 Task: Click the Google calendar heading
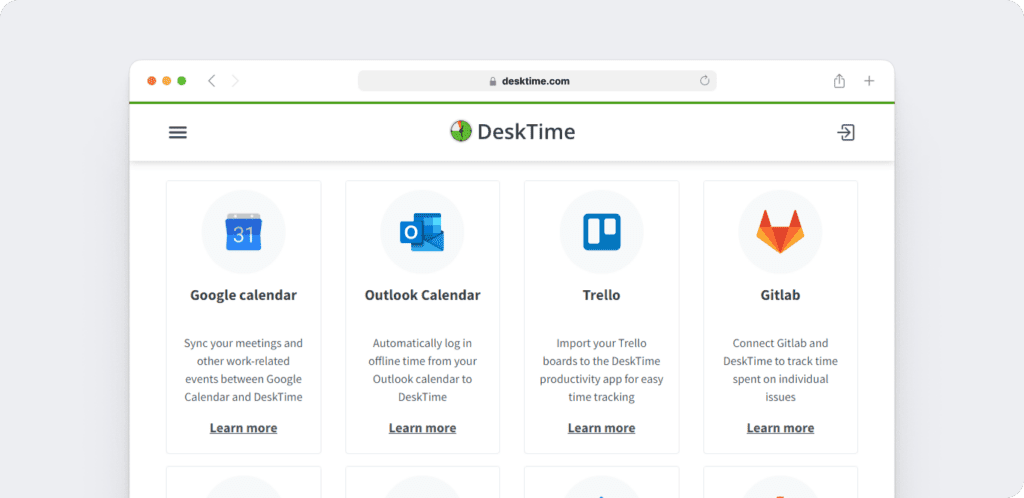[x=244, y=295]
